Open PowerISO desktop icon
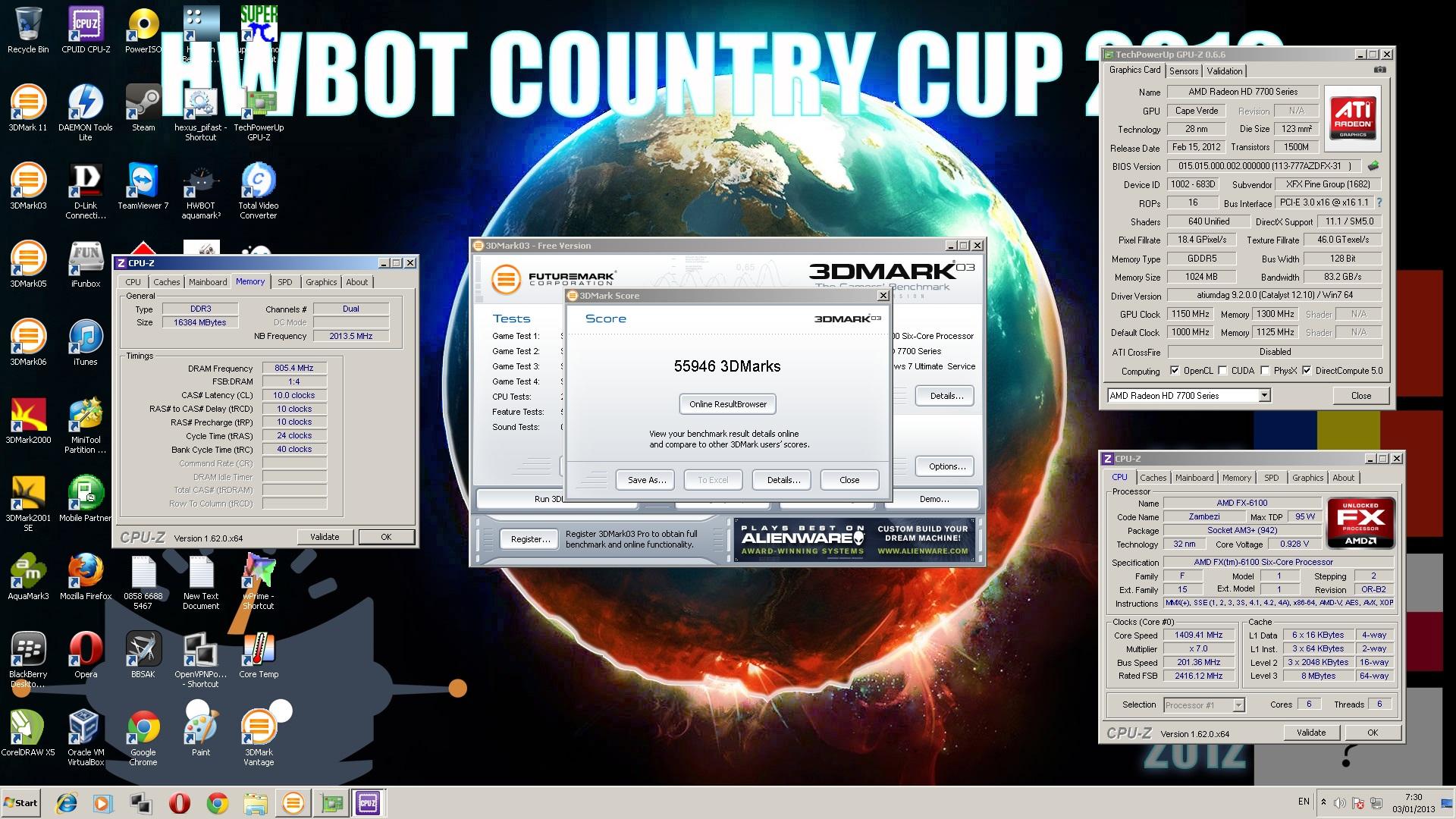The width and height of the screenshot is (1456, 819). (x=143, y=30)
